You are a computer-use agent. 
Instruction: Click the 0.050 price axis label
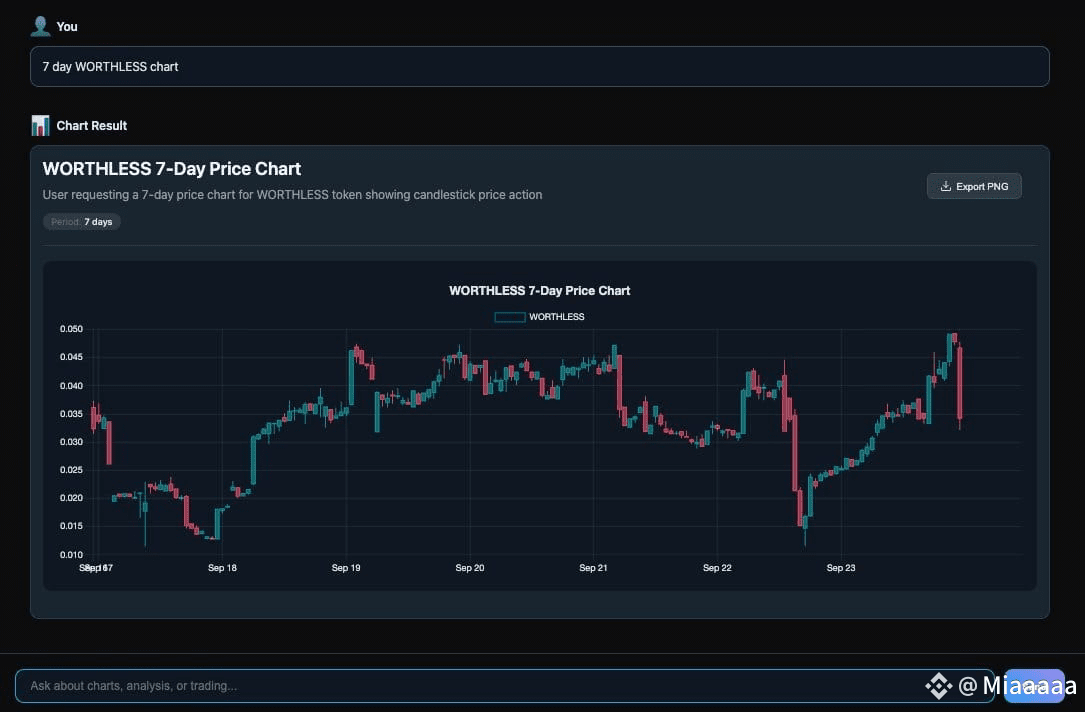tap(71, 329)
